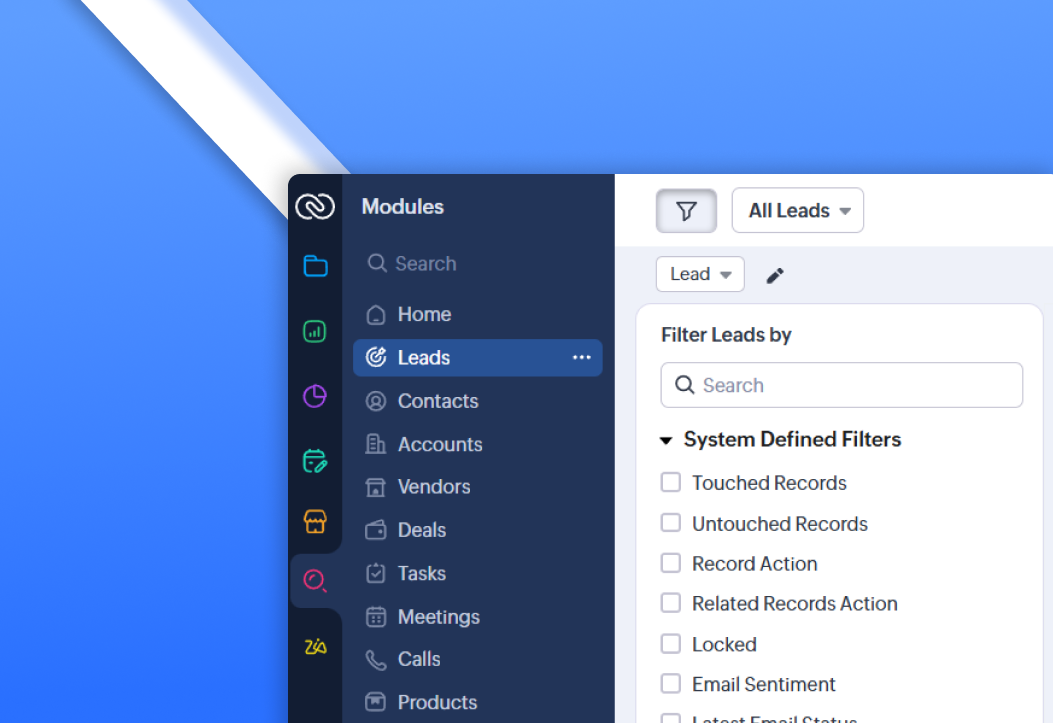Click the pink magnifier rail icon
The image size is (1053, 723).
(x=315, y=581)
